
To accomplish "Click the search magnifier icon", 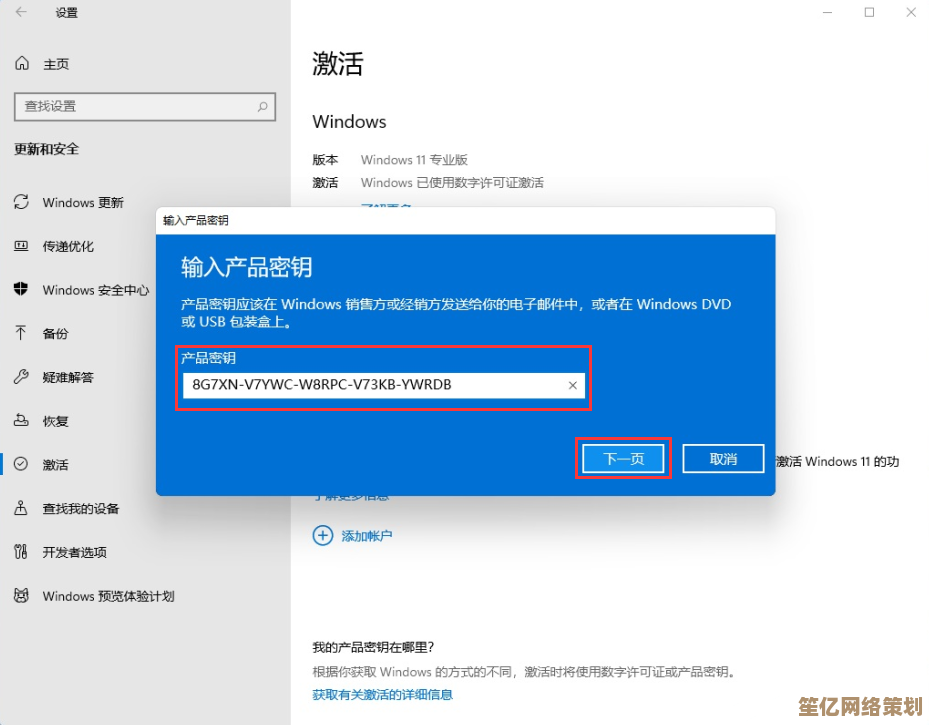I will [x=263, y=106].
